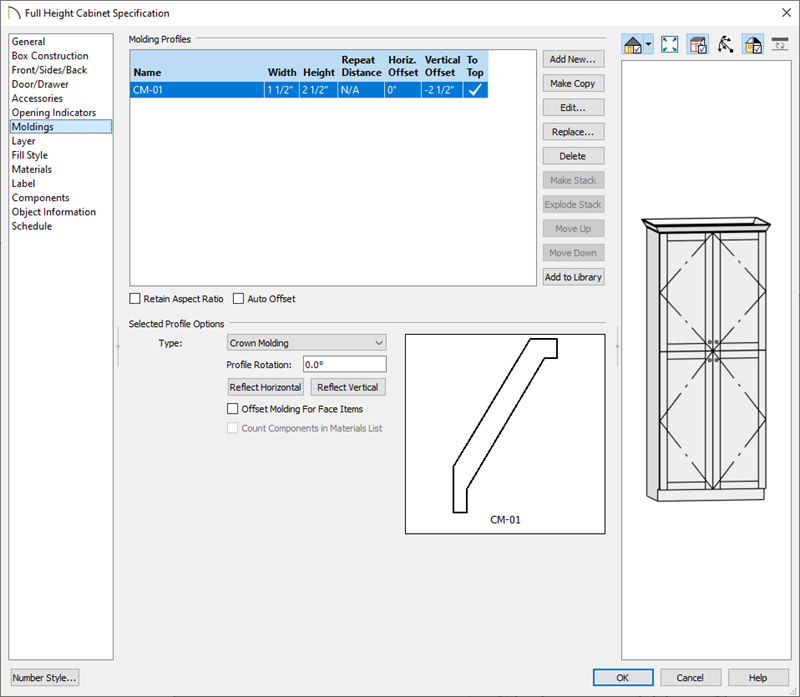This screenshot has height=697, width=800.
Task: Click the refresh bar icon in preview toolbar
Action: 780,45
